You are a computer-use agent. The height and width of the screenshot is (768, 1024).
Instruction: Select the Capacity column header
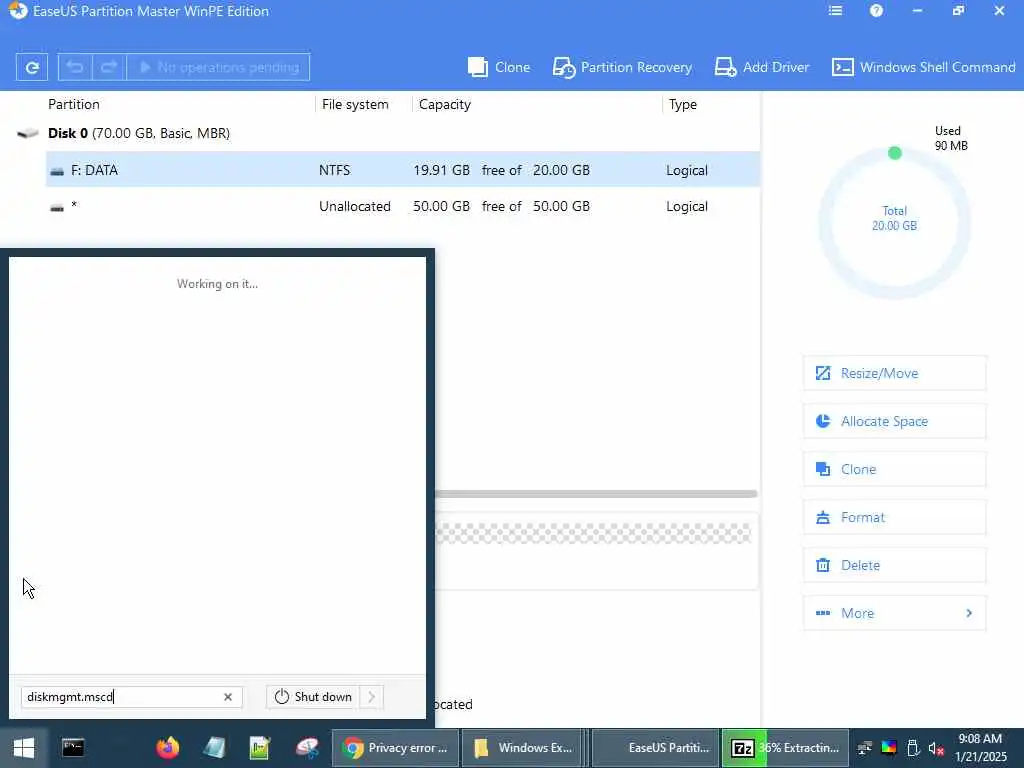coord(445,104)
